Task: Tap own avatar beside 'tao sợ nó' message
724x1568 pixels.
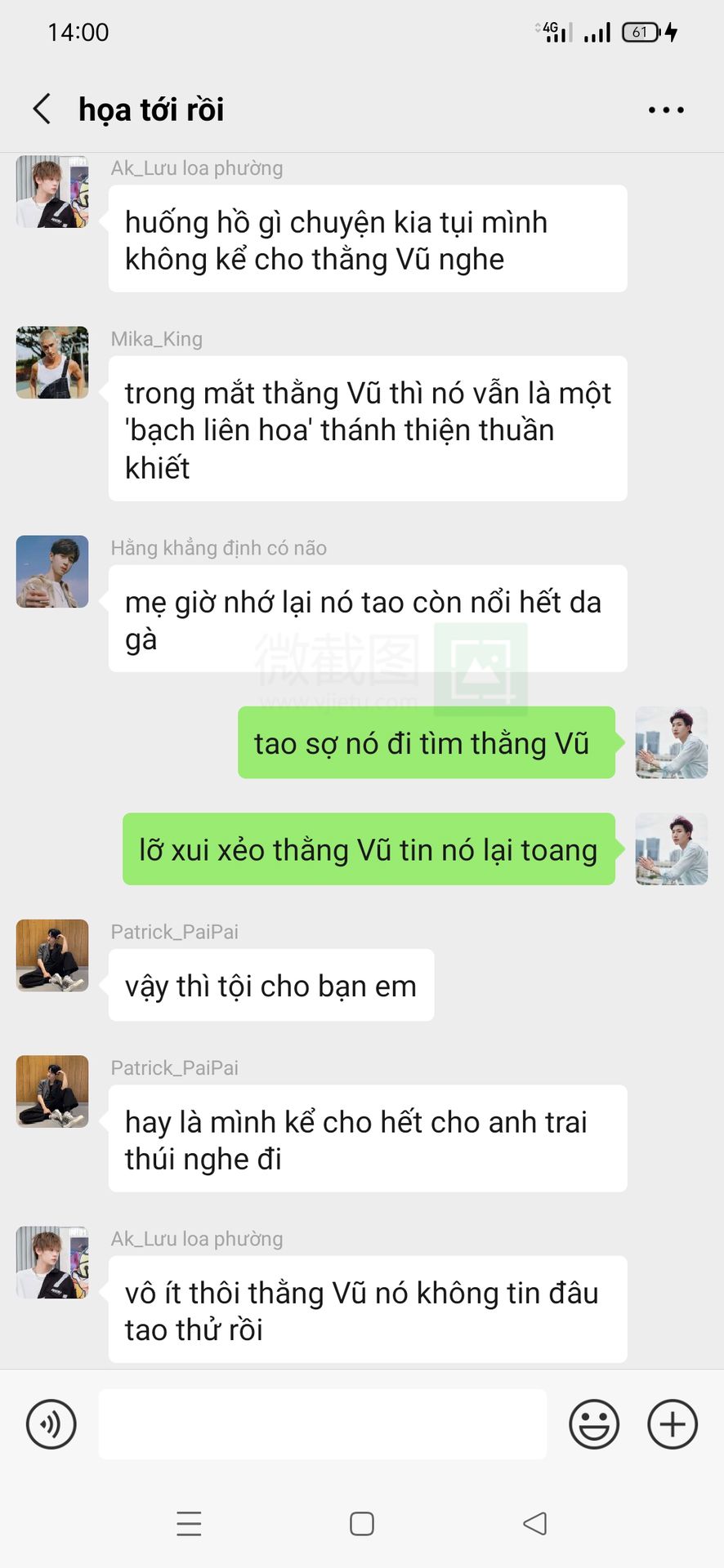Action: [x=672, y=742]
